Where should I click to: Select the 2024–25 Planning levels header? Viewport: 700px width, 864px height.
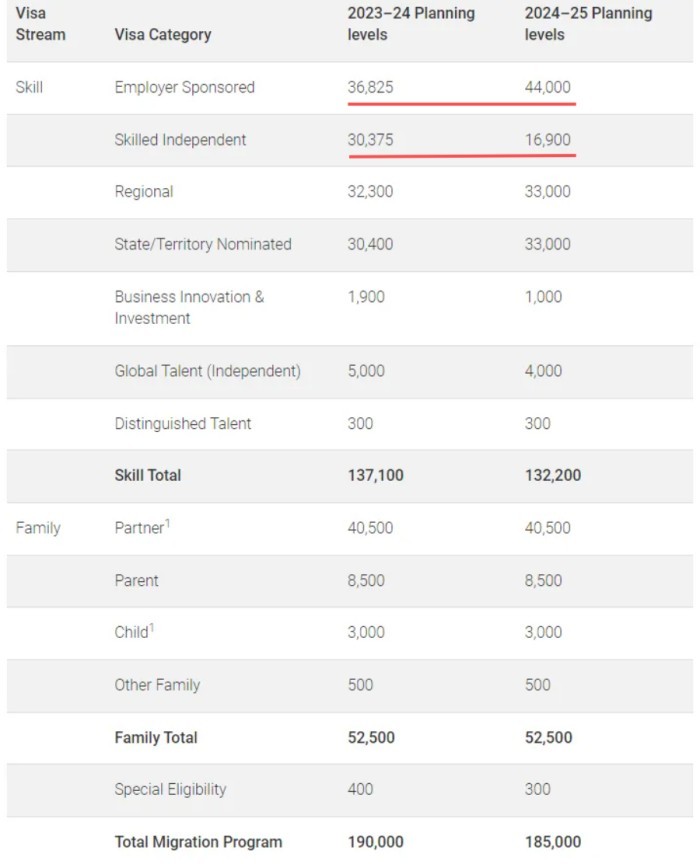[588, 24]
